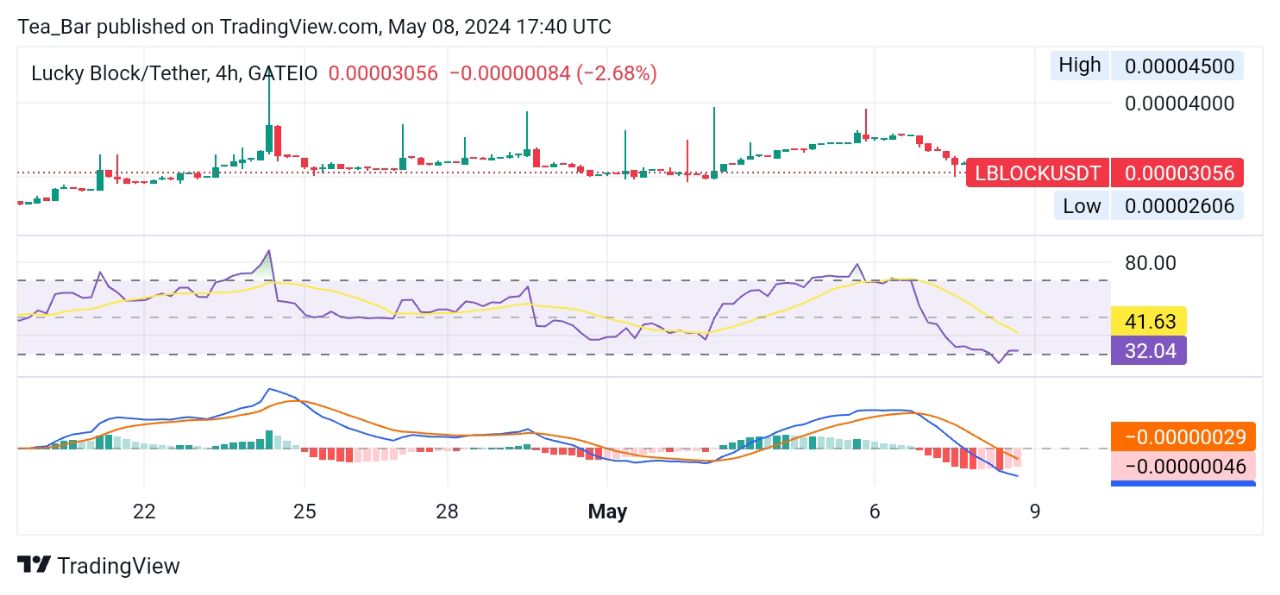Click the 80.00 RSI scale label

pos(1150,263)
